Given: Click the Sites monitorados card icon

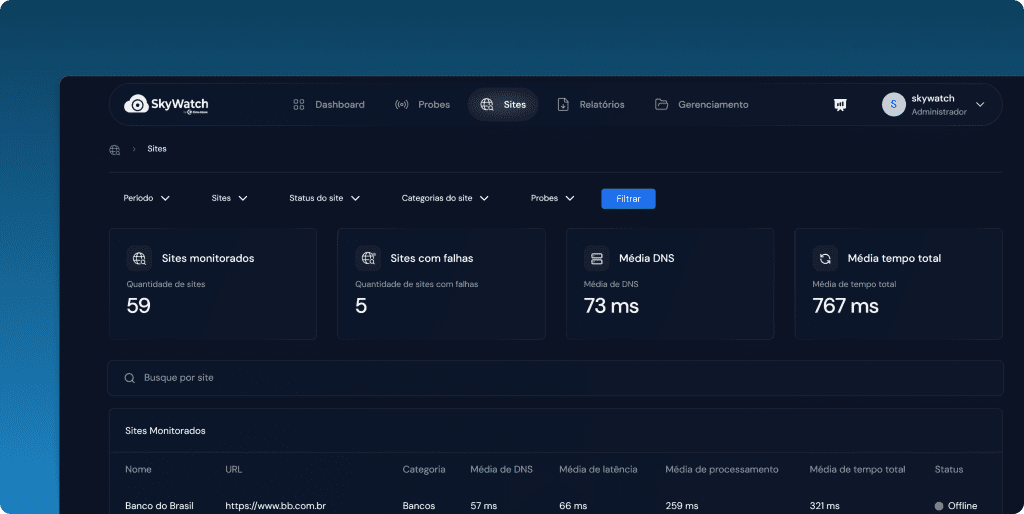Looking at the screenshot, I should pos(139,259).
